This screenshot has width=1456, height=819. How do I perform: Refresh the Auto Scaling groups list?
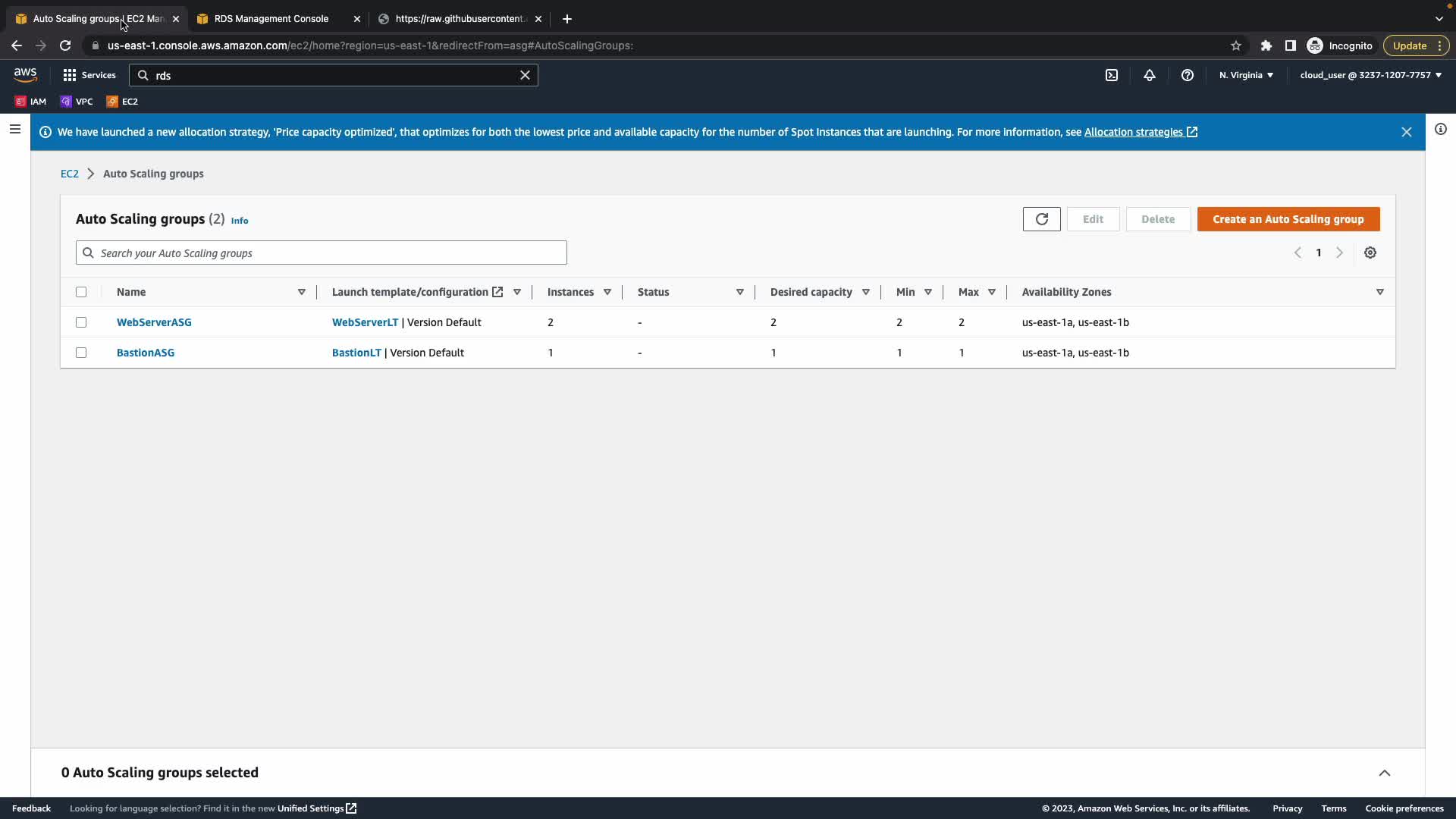(1041, 219)
